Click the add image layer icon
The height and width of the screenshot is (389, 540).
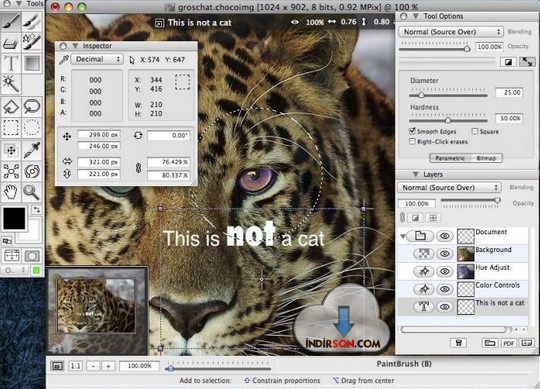tap(526, 343)
